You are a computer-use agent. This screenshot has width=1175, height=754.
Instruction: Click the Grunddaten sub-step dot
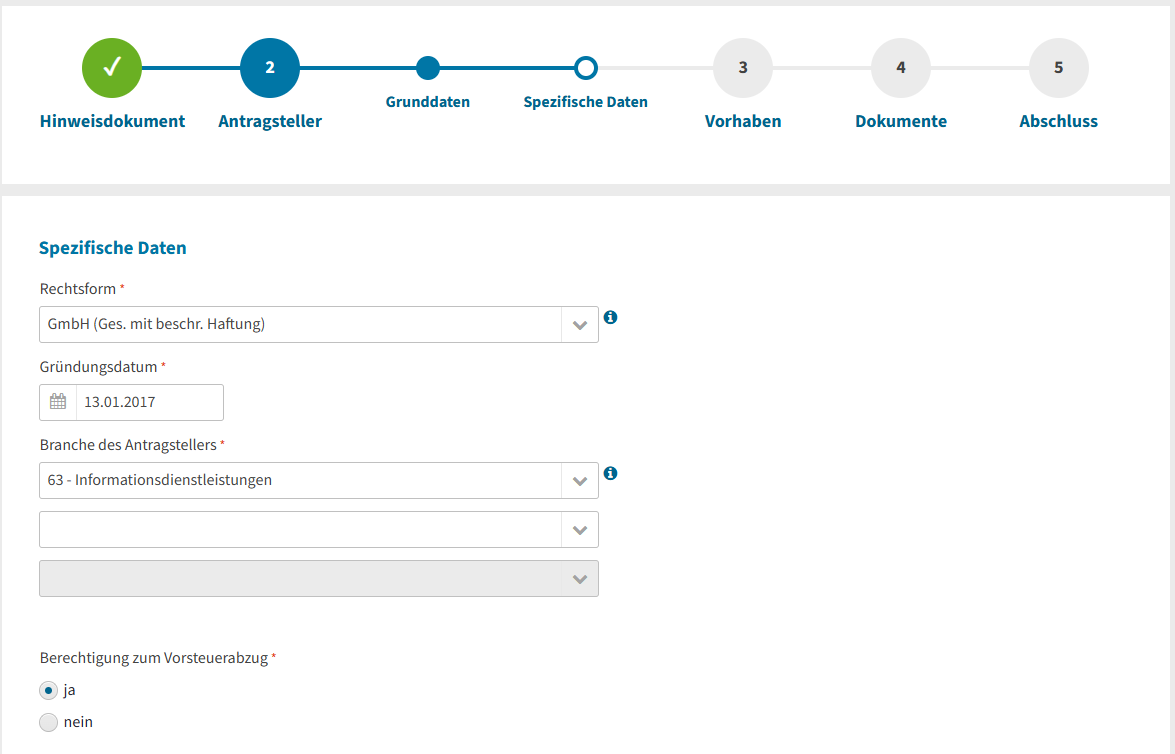(428, 68)
